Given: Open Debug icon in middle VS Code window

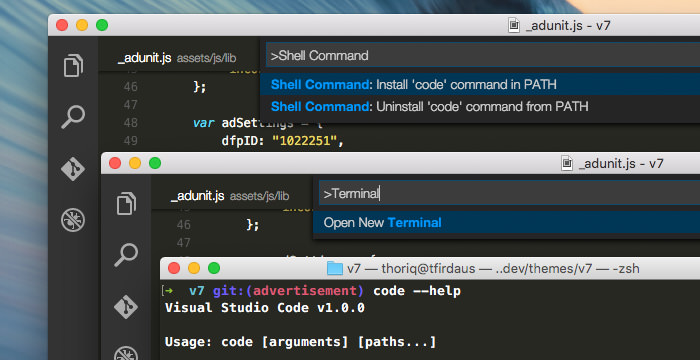Looking at the screenshot, I should 125,353.
